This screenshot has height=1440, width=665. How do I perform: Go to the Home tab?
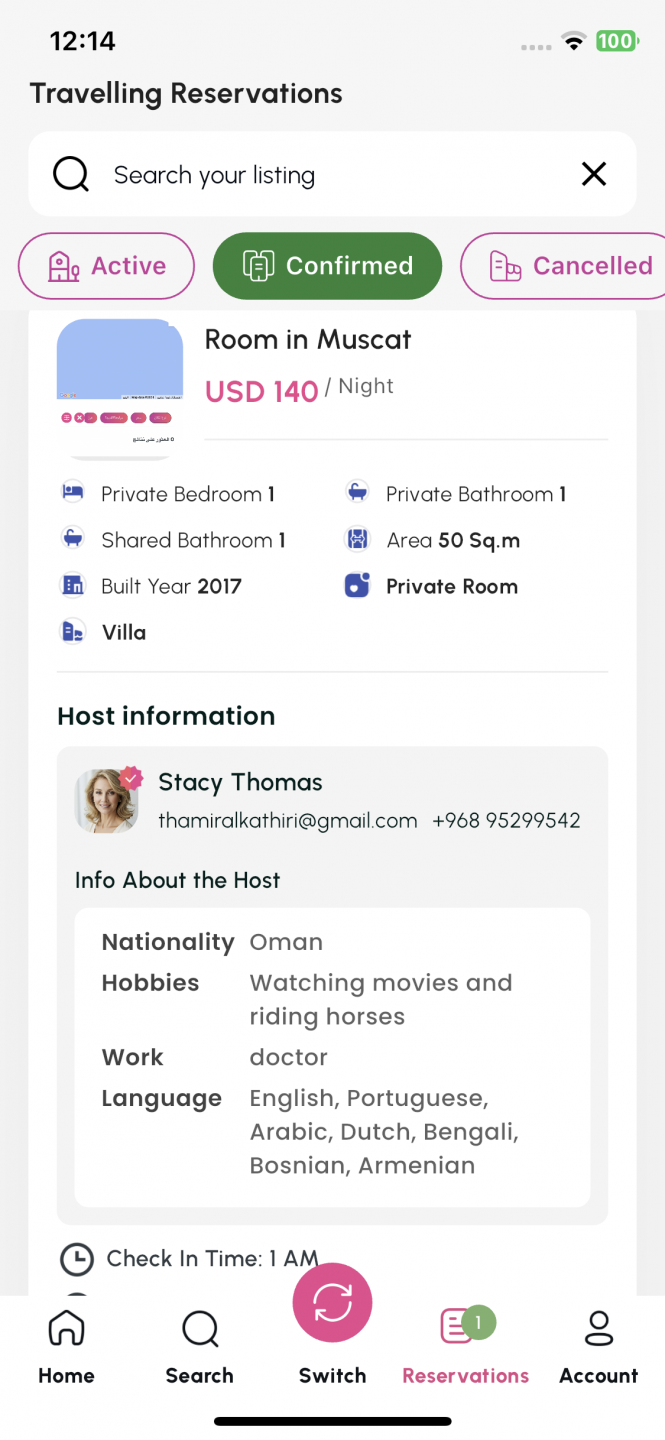tap(66, 1348)
